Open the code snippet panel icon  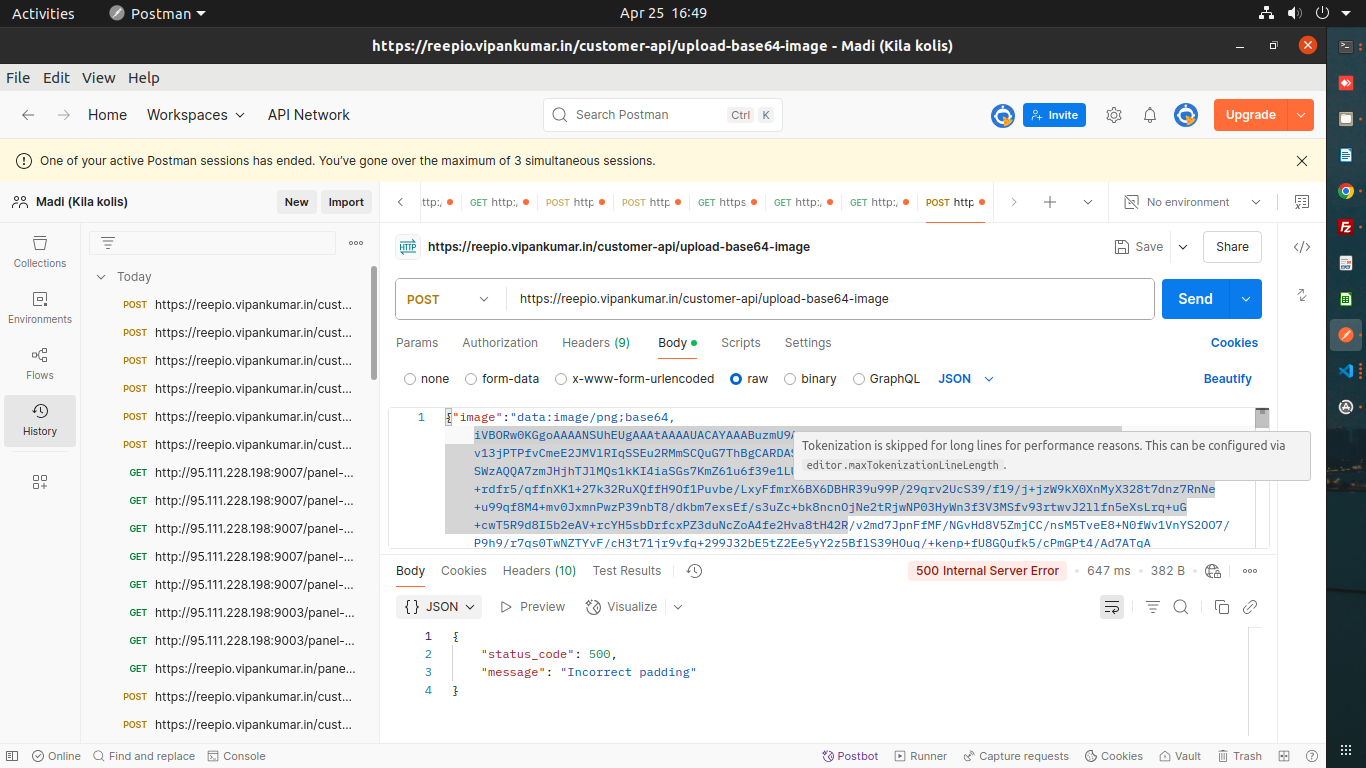(1302, 247)
